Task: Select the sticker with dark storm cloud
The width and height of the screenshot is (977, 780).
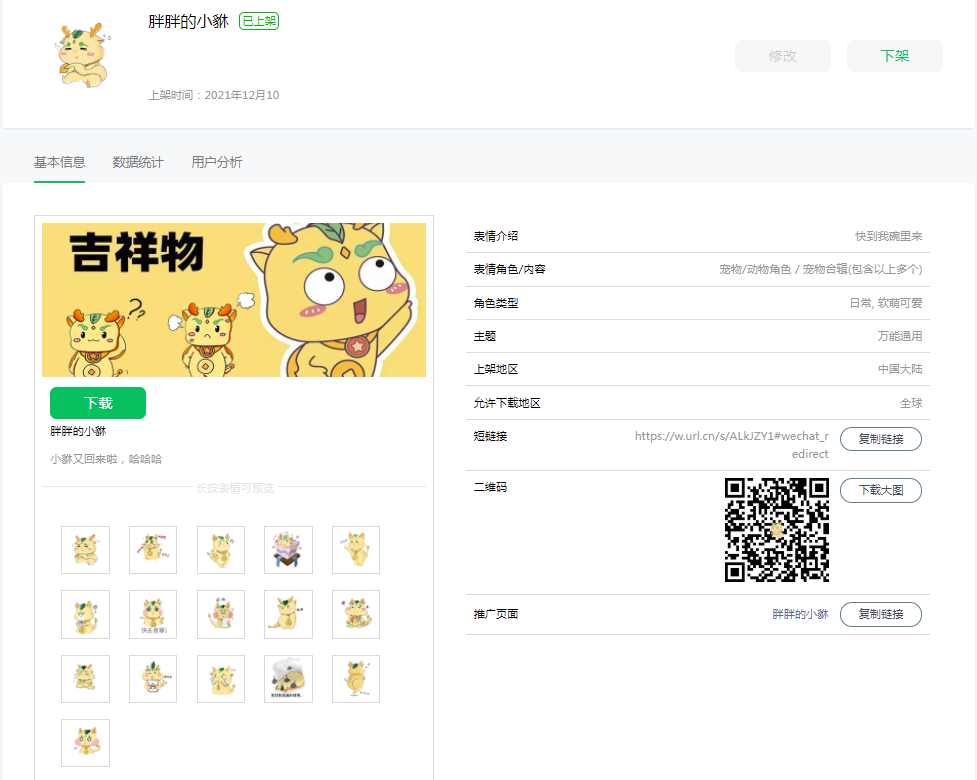Action: click(x=288, y=679)
